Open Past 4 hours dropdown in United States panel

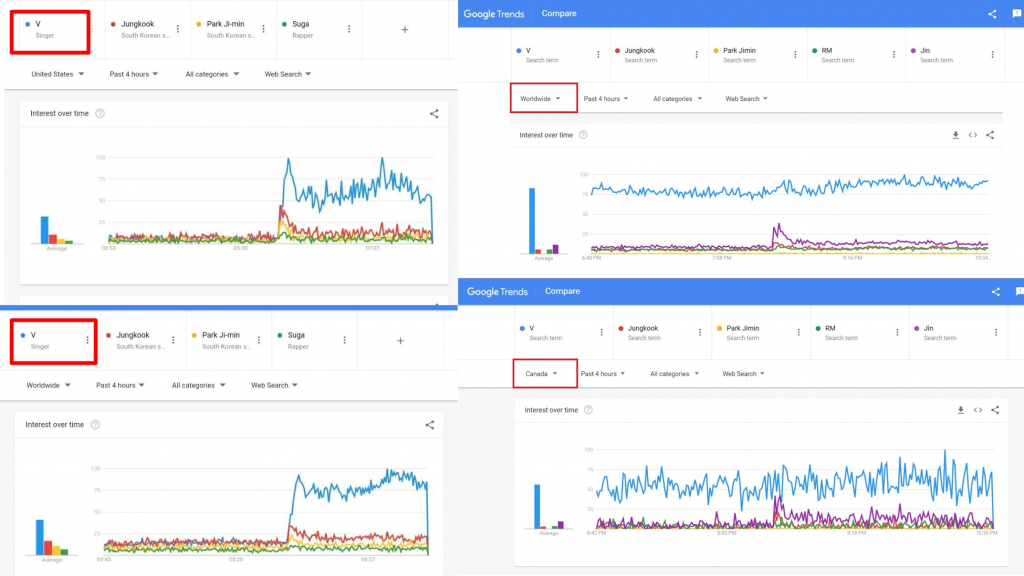pyautogui.click(x=134, y=74)
